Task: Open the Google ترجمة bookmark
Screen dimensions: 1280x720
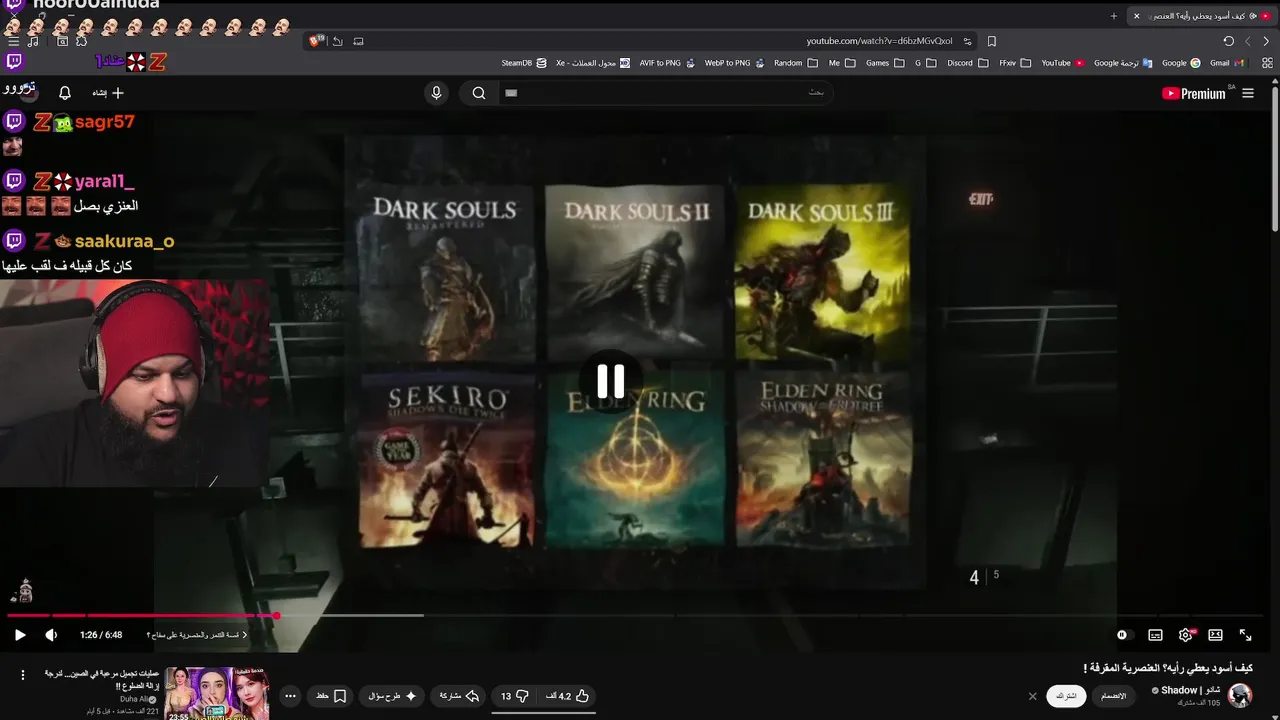Action: [x=1123, y=63]
